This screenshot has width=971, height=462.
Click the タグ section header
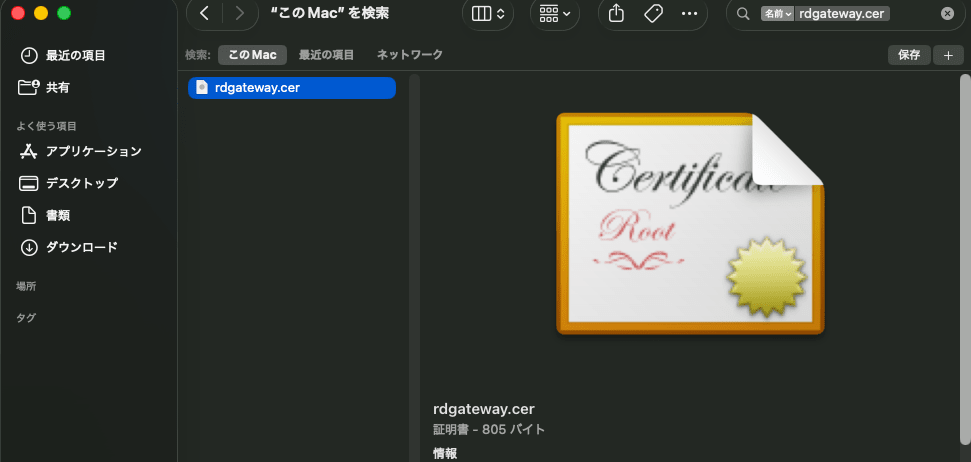[26, 318]
